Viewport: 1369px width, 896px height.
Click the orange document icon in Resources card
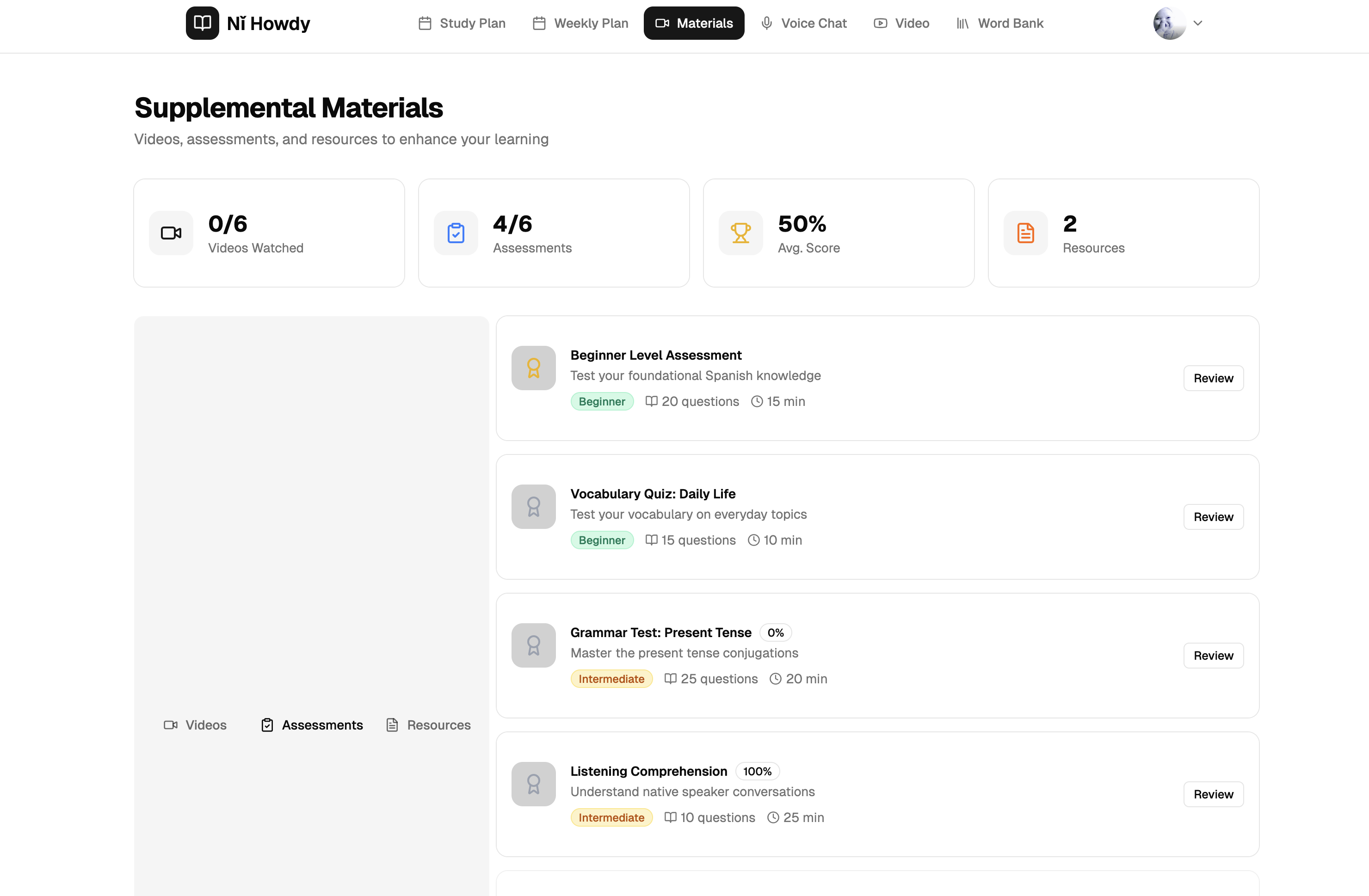(1025, 233)
